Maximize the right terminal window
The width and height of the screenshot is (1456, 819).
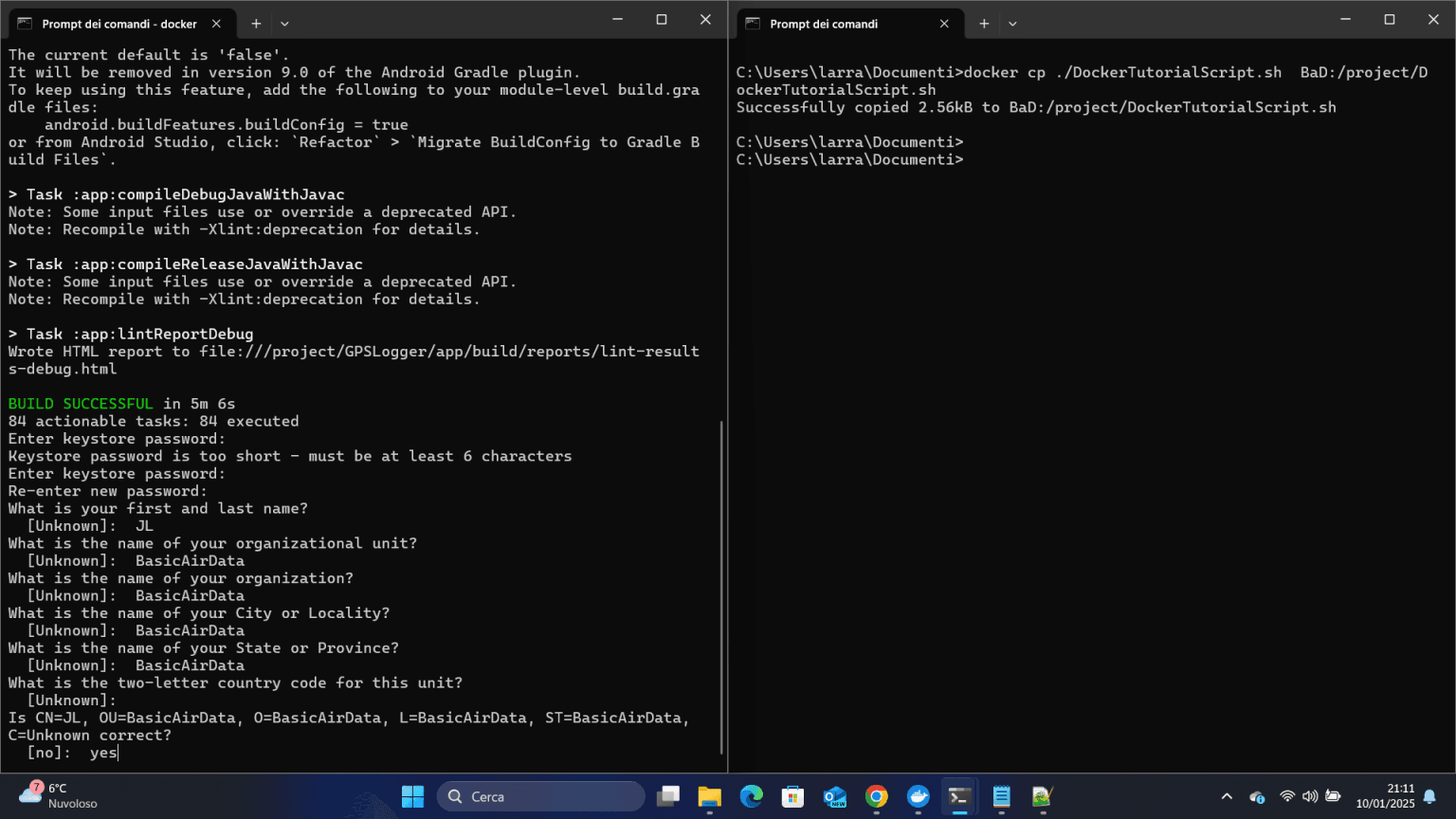(x=1390, y=20)
